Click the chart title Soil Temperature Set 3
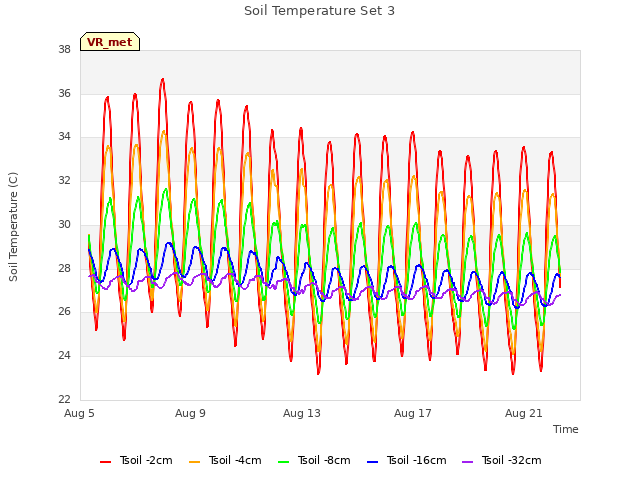This screenshot has height=480, width=640. coord(319,11)
